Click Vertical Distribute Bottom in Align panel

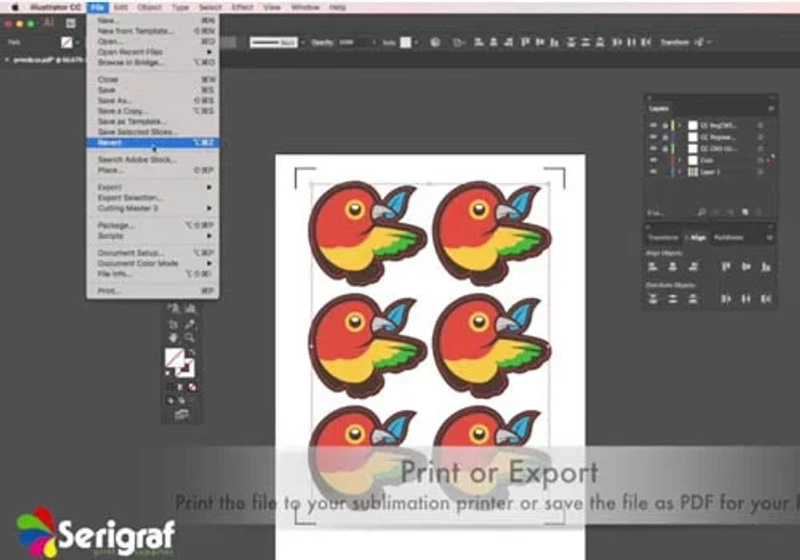(x=693, y=299)
